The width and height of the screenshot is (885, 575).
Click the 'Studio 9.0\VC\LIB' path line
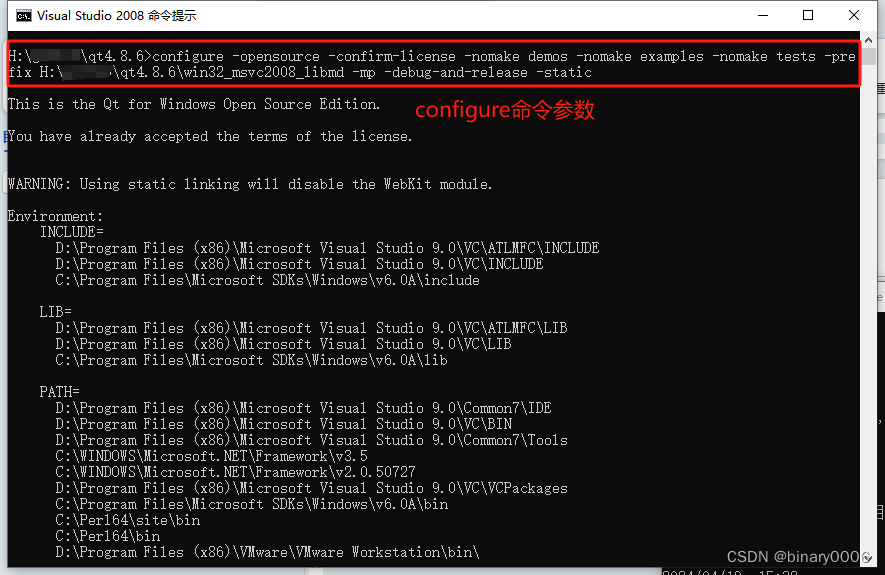click(x=283, y=344)
